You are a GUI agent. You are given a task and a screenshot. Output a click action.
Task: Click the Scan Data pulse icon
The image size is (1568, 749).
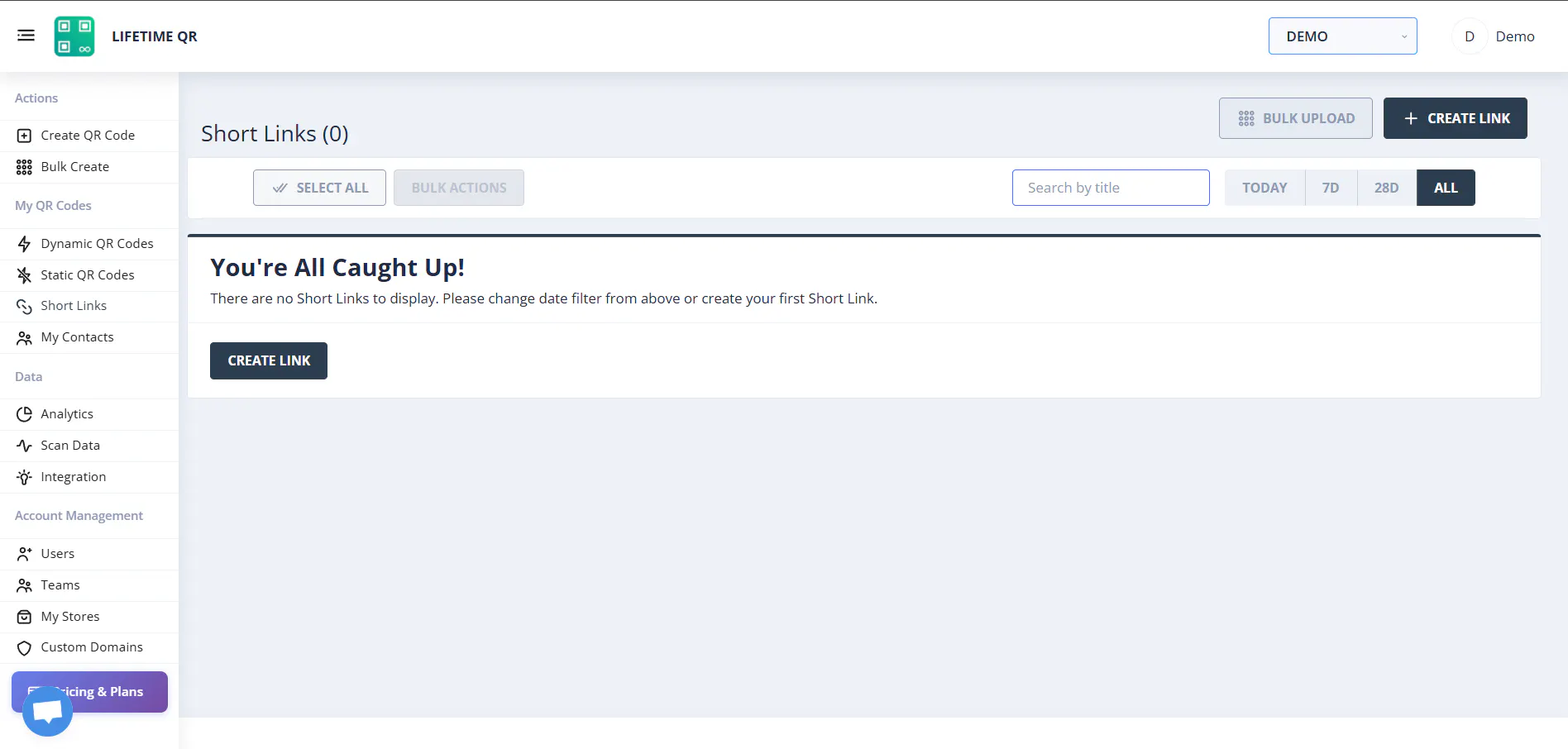click(24, 446)
